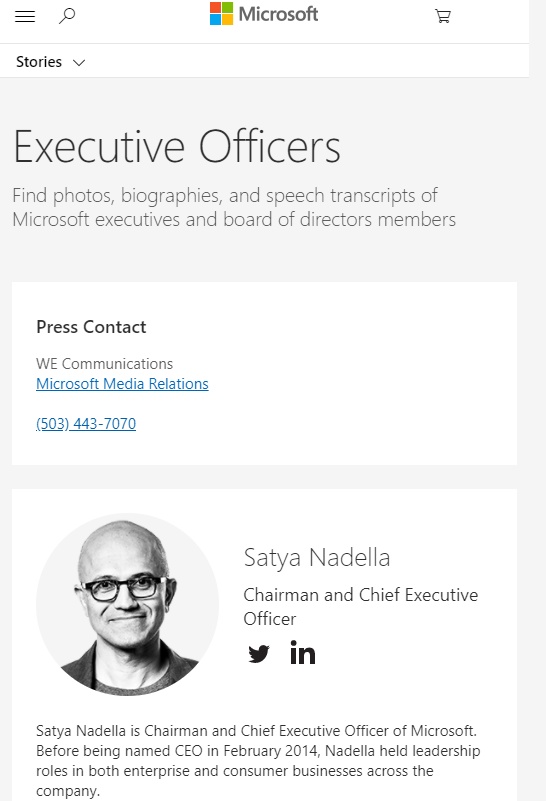Open the Stories menu label
The image size is (546, 801).
39,62
